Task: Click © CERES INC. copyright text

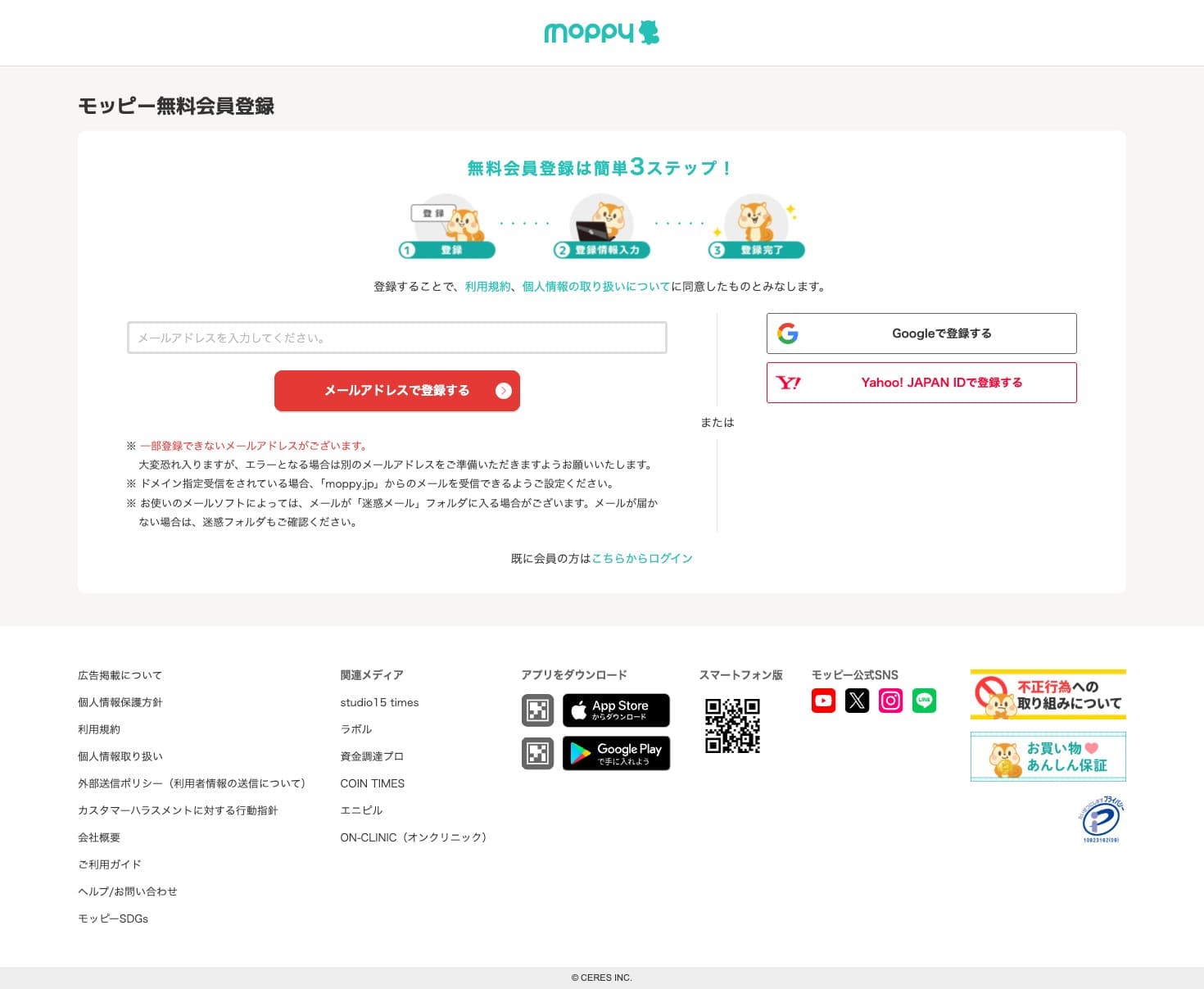Action: click(x=602, y=978)
